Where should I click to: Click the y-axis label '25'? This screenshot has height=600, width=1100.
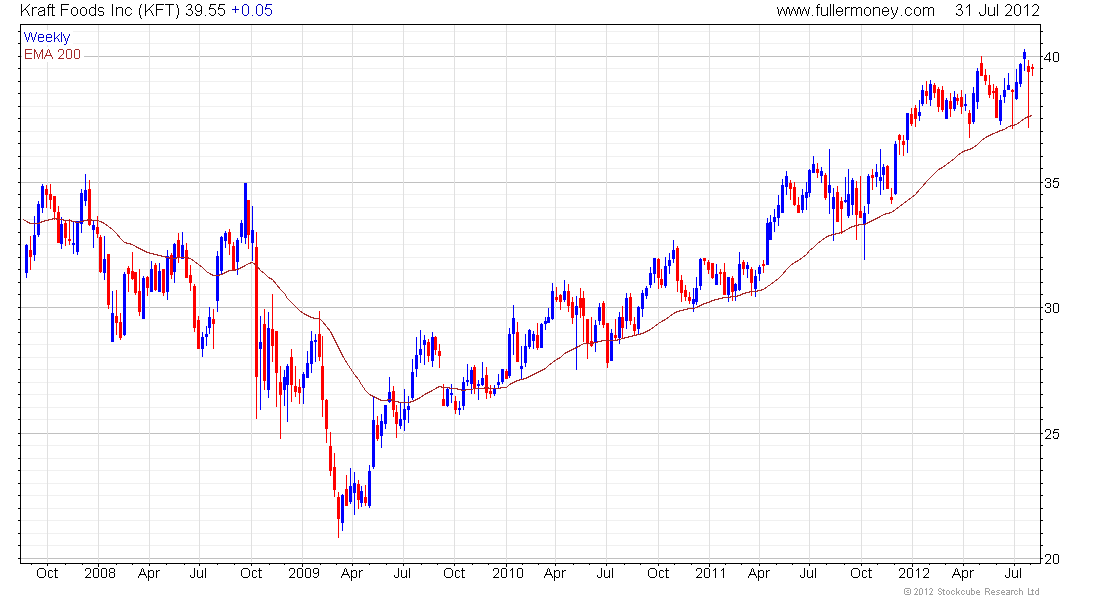1052,434
